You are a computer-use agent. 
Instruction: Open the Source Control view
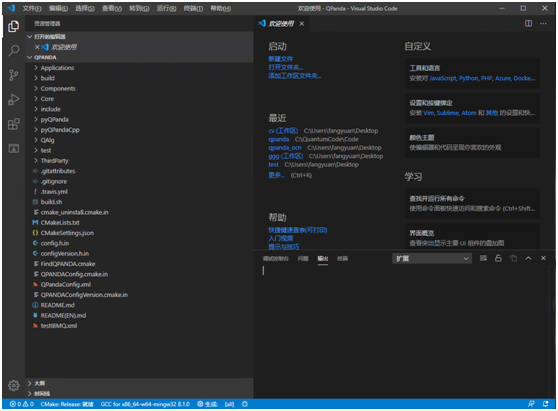[14, 75]
